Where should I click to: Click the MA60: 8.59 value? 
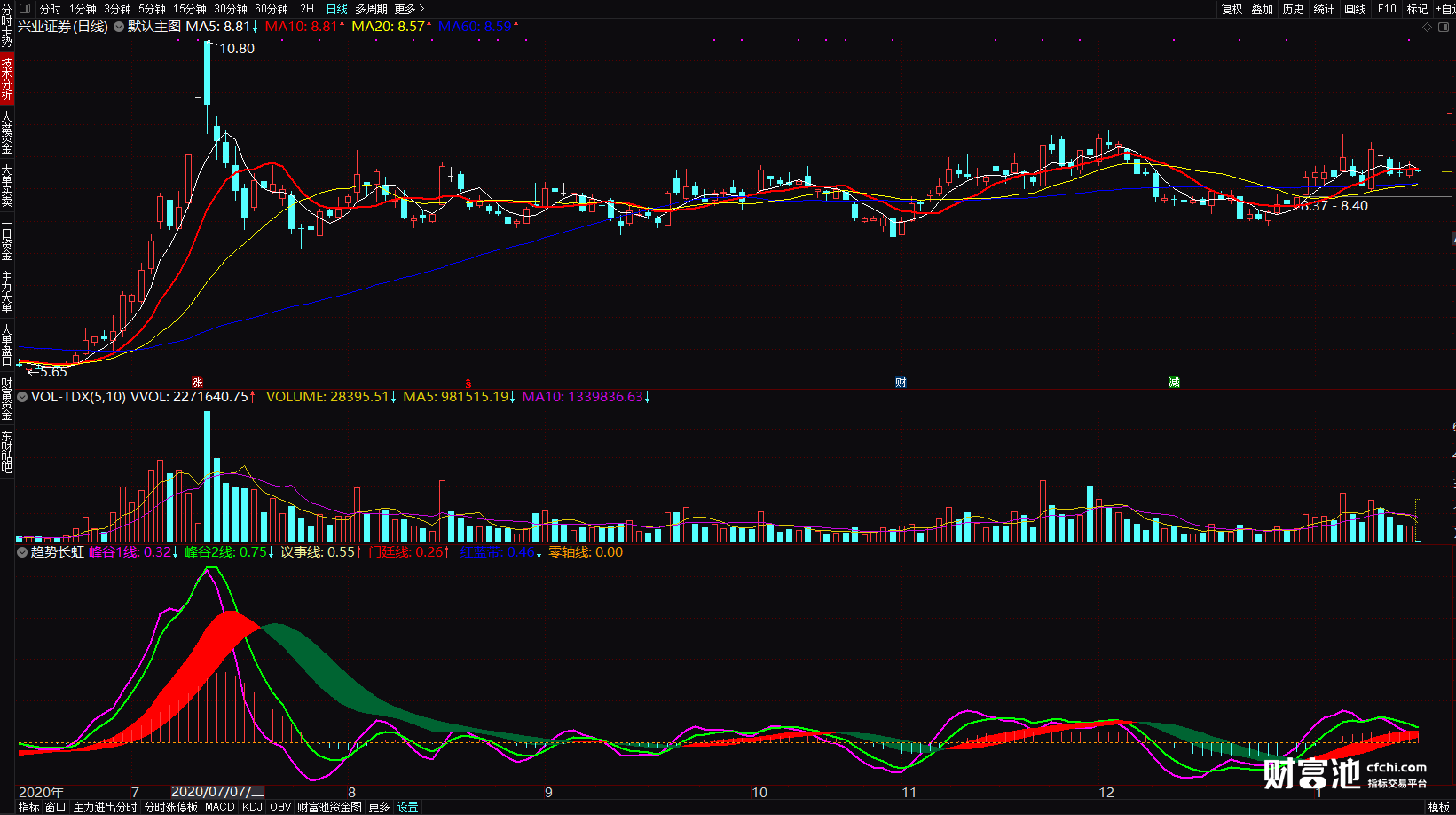(478, 27)
